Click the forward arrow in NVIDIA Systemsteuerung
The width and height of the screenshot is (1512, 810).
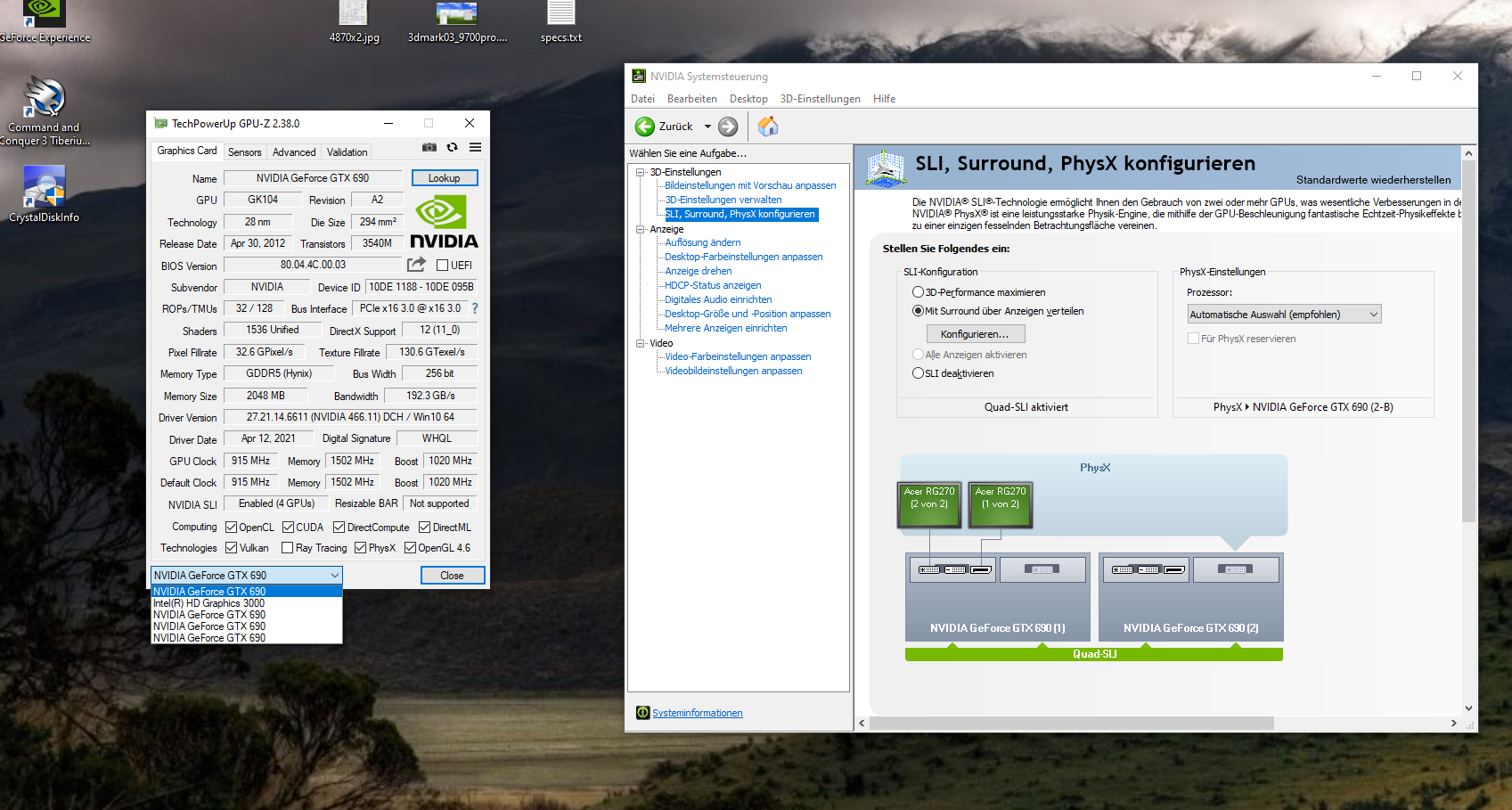pos(728,127)
